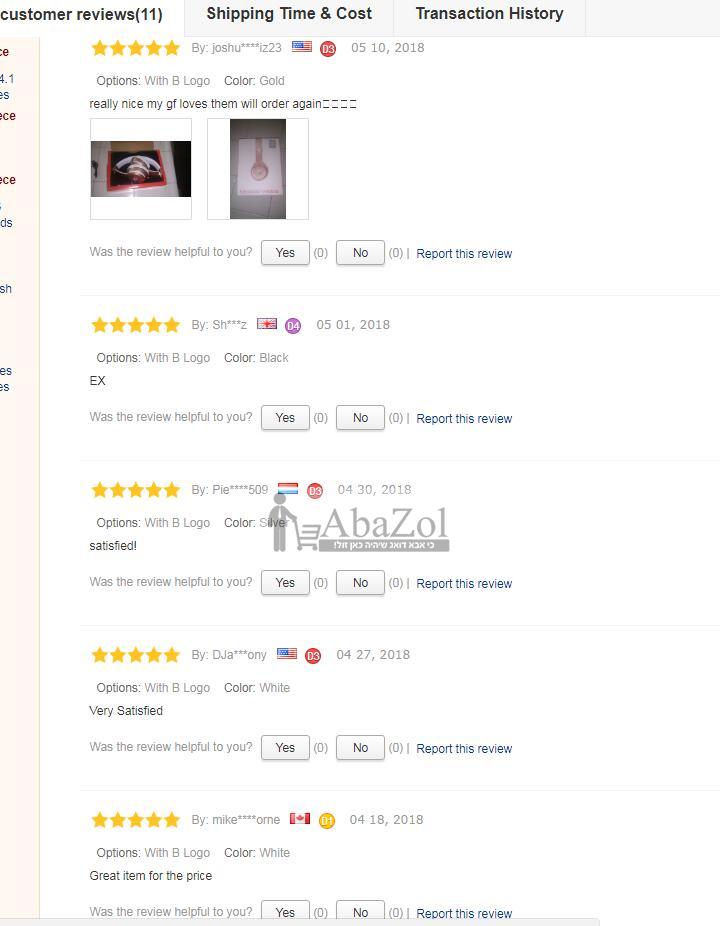Click the D3 badge beside joshu****iz23's review

pos(328,49)
